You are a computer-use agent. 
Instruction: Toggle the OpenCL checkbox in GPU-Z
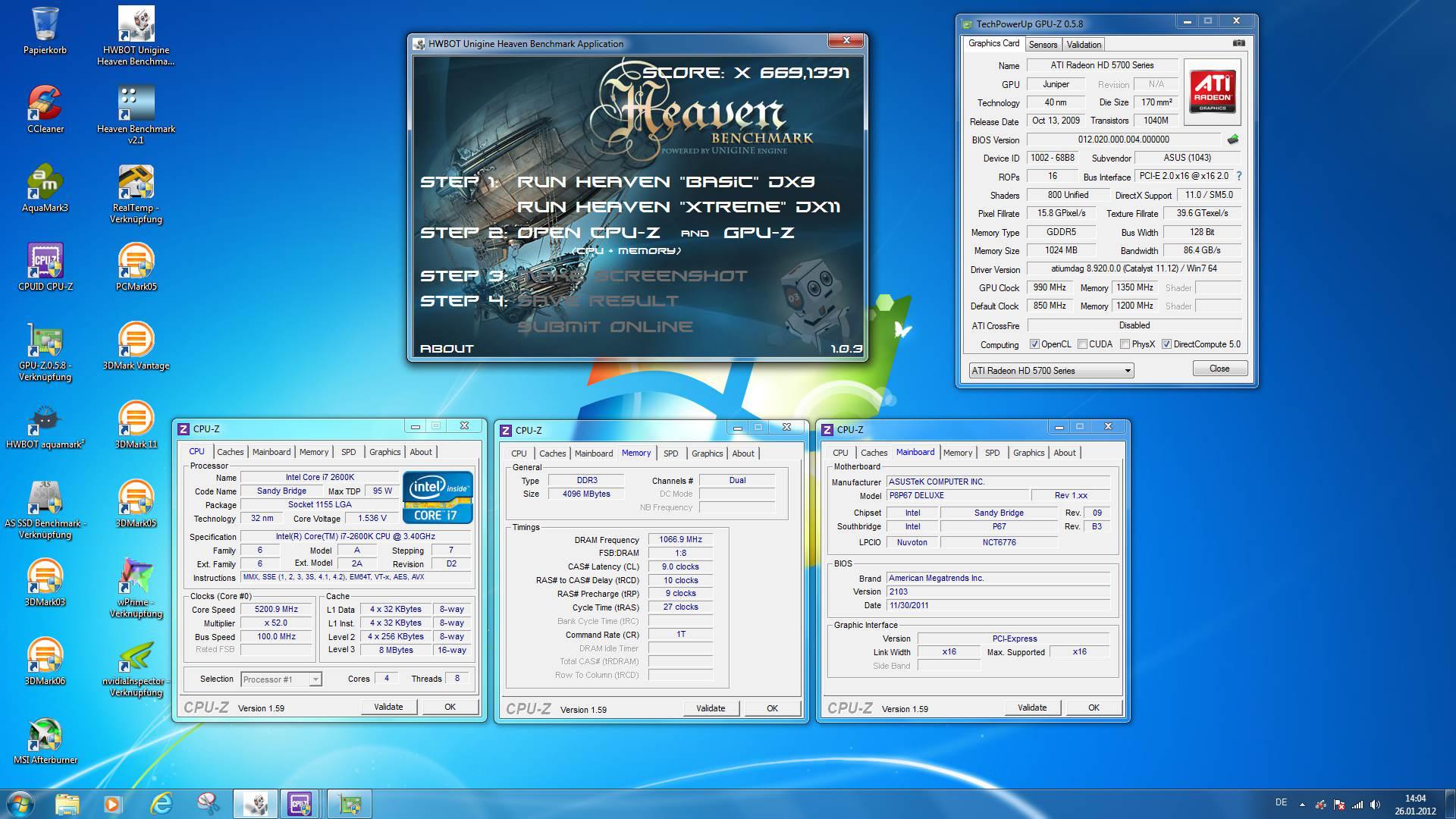pos(1034,344)
